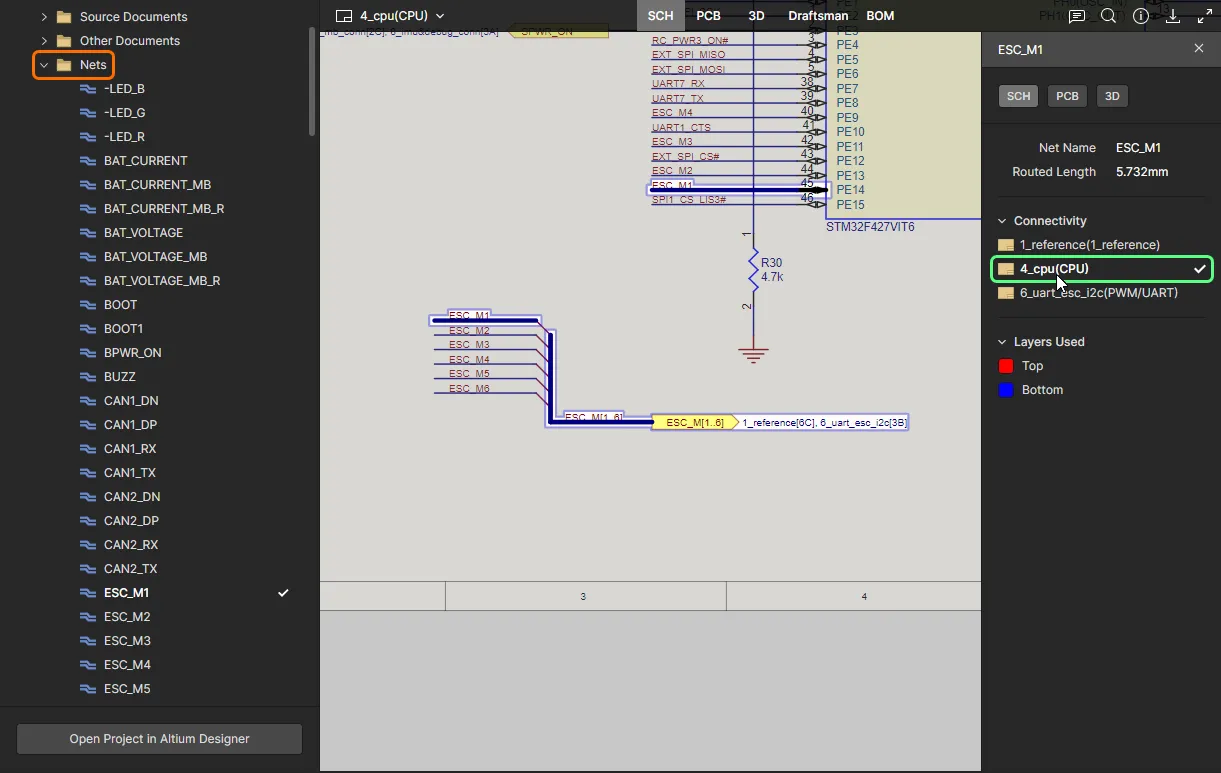Click the 1_reference document icon under Connectivity

1006,245
